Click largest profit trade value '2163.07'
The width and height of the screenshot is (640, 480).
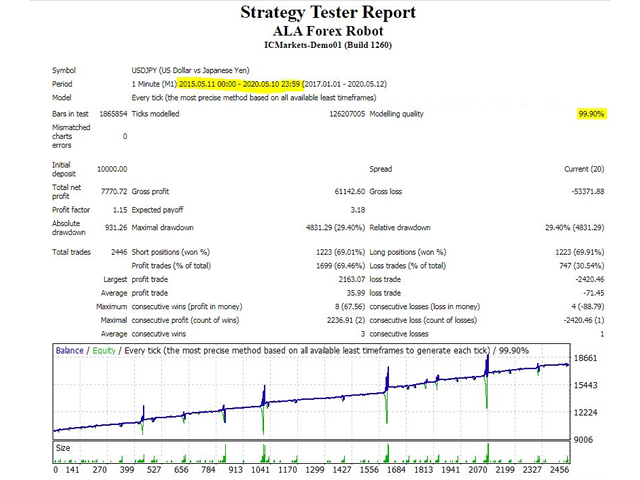351,280
